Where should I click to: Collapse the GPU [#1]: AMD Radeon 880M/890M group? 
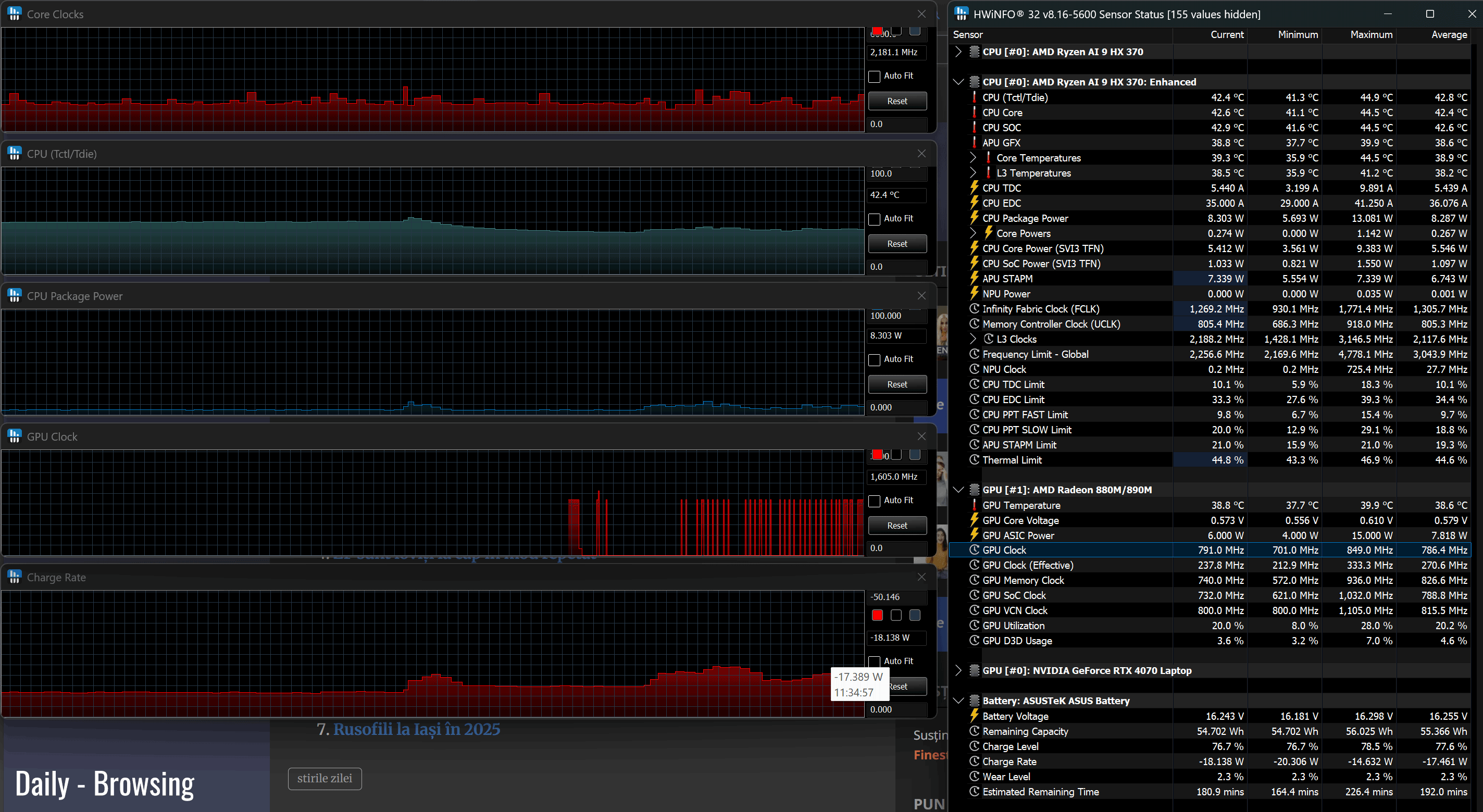point(958,490)
